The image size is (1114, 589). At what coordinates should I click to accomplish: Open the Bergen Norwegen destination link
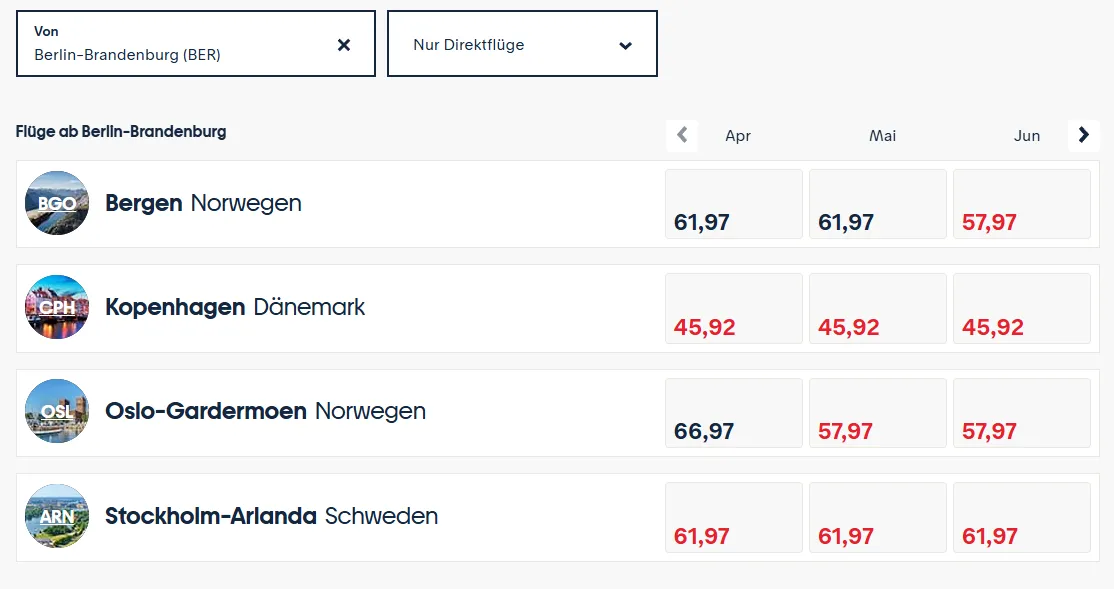click(203, 203)
